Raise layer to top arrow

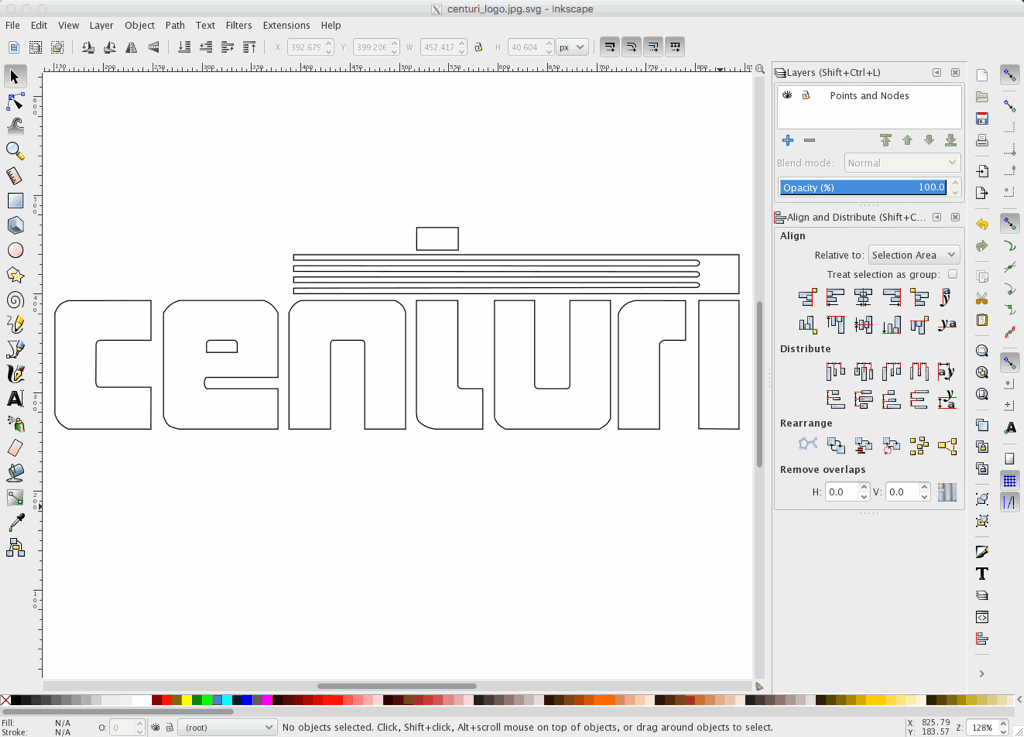pyautogui.click(x=886, y=140)
